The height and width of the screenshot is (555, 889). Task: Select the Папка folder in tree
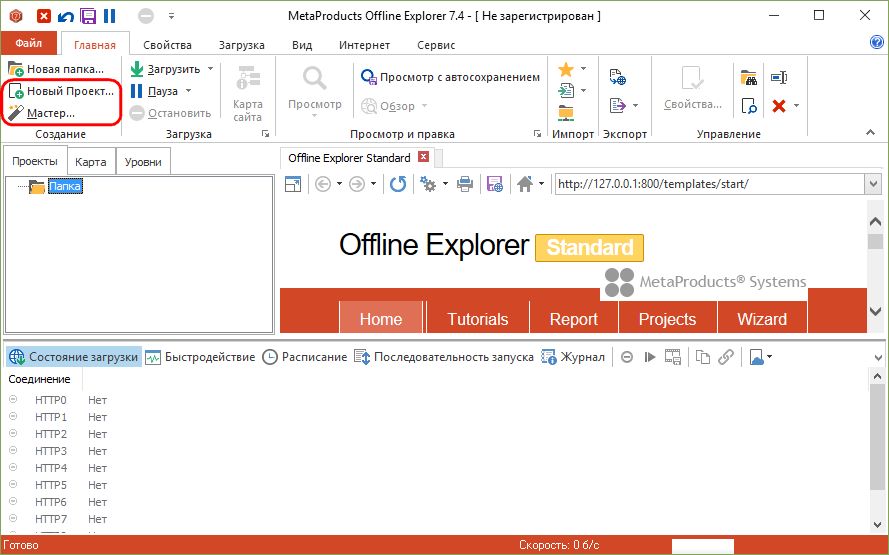tap(65, 186)
